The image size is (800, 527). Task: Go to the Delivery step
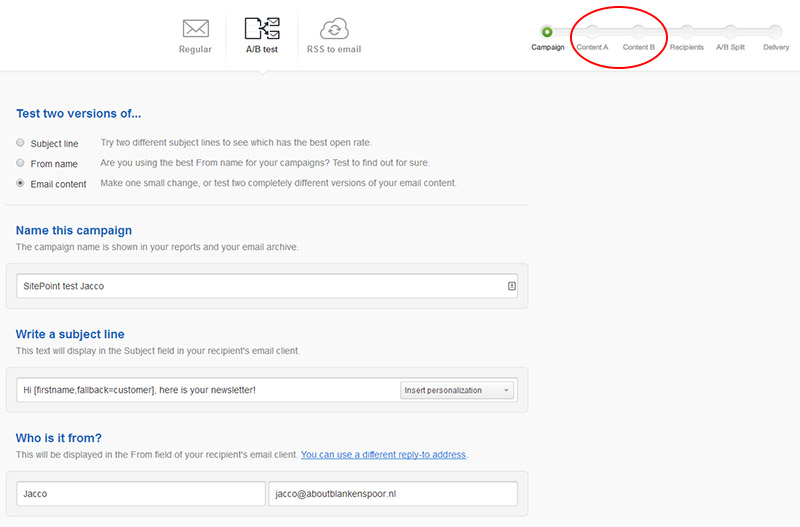tap(776, 32)
